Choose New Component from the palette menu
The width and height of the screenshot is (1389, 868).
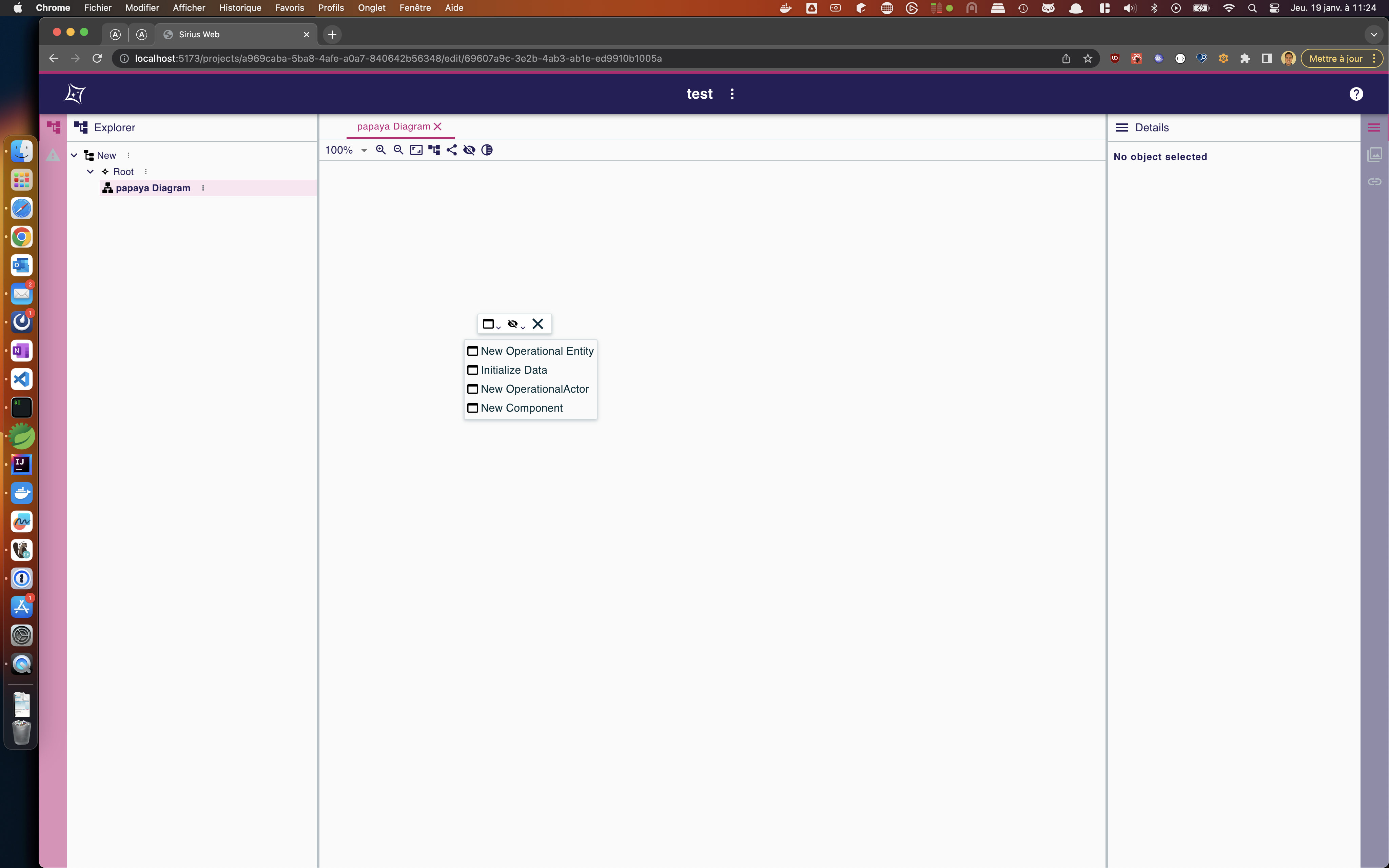click(x=521, y=408)
